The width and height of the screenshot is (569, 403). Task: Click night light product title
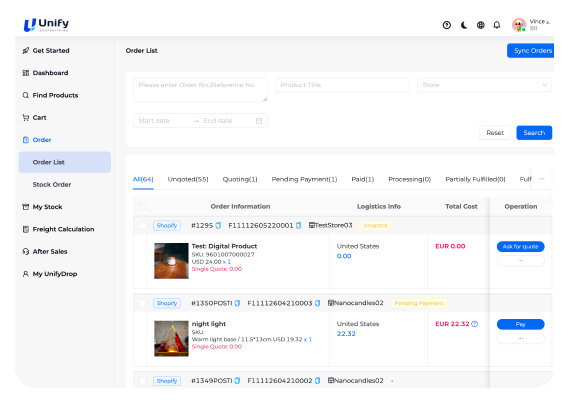[x=209, y=324]
